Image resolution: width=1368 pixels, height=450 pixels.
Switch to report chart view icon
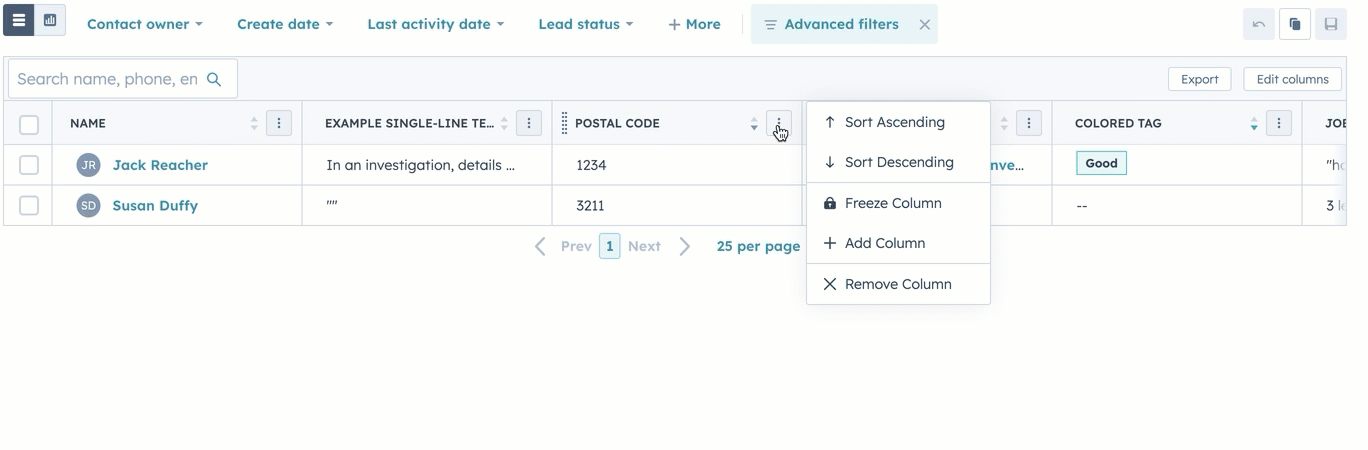(x=50, y=20)
